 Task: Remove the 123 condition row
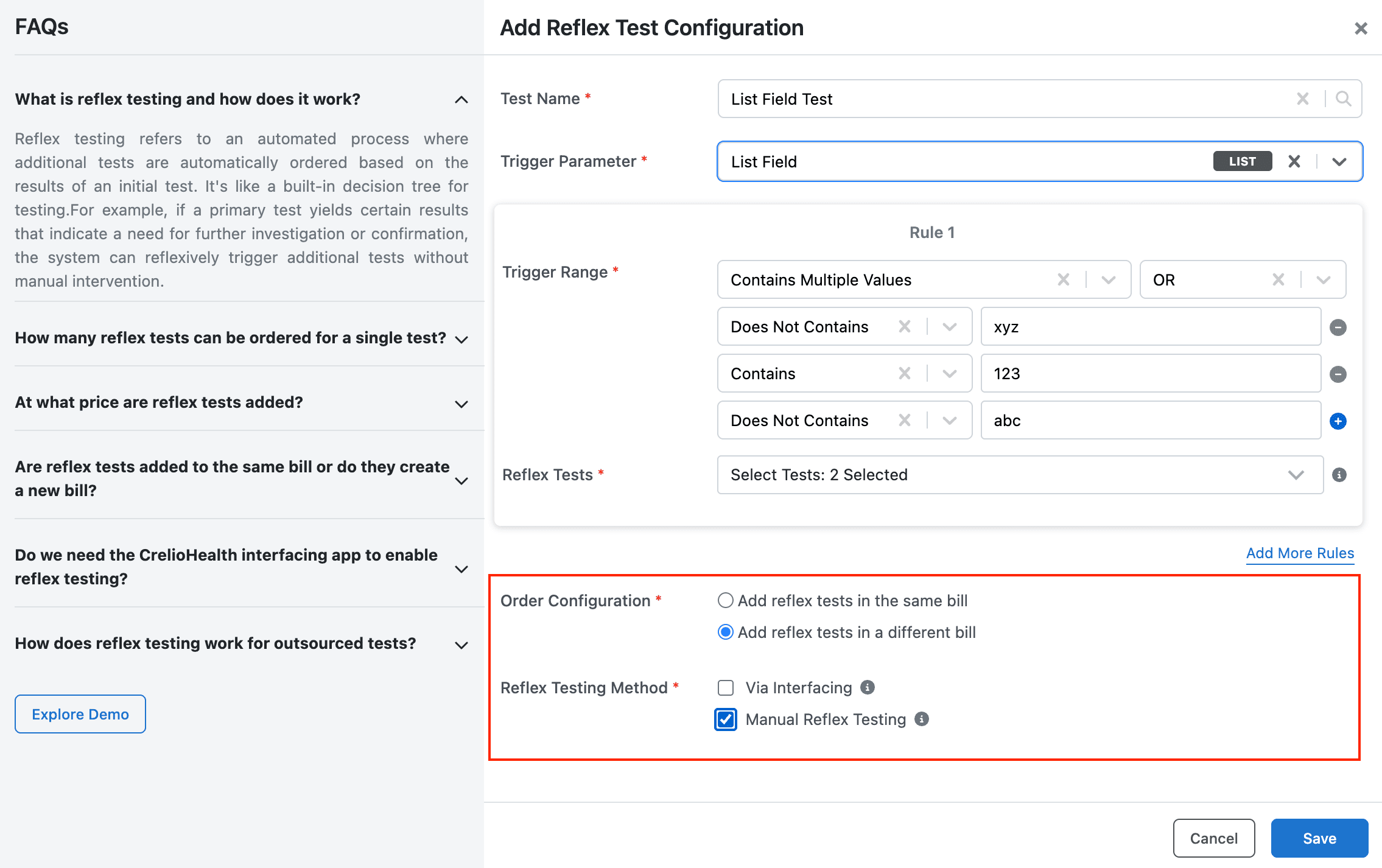(1338, 374)
